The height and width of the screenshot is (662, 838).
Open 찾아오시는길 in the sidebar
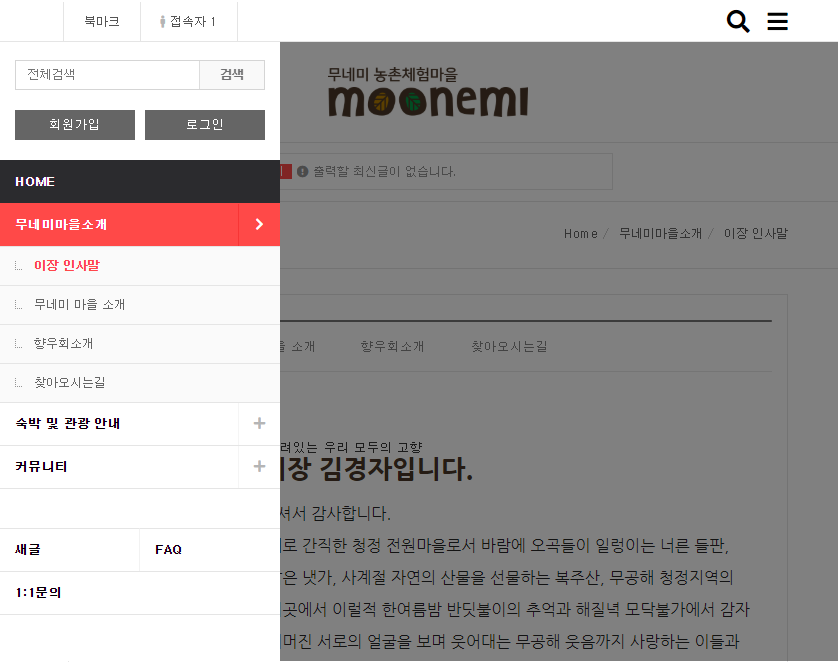point(69,383)
